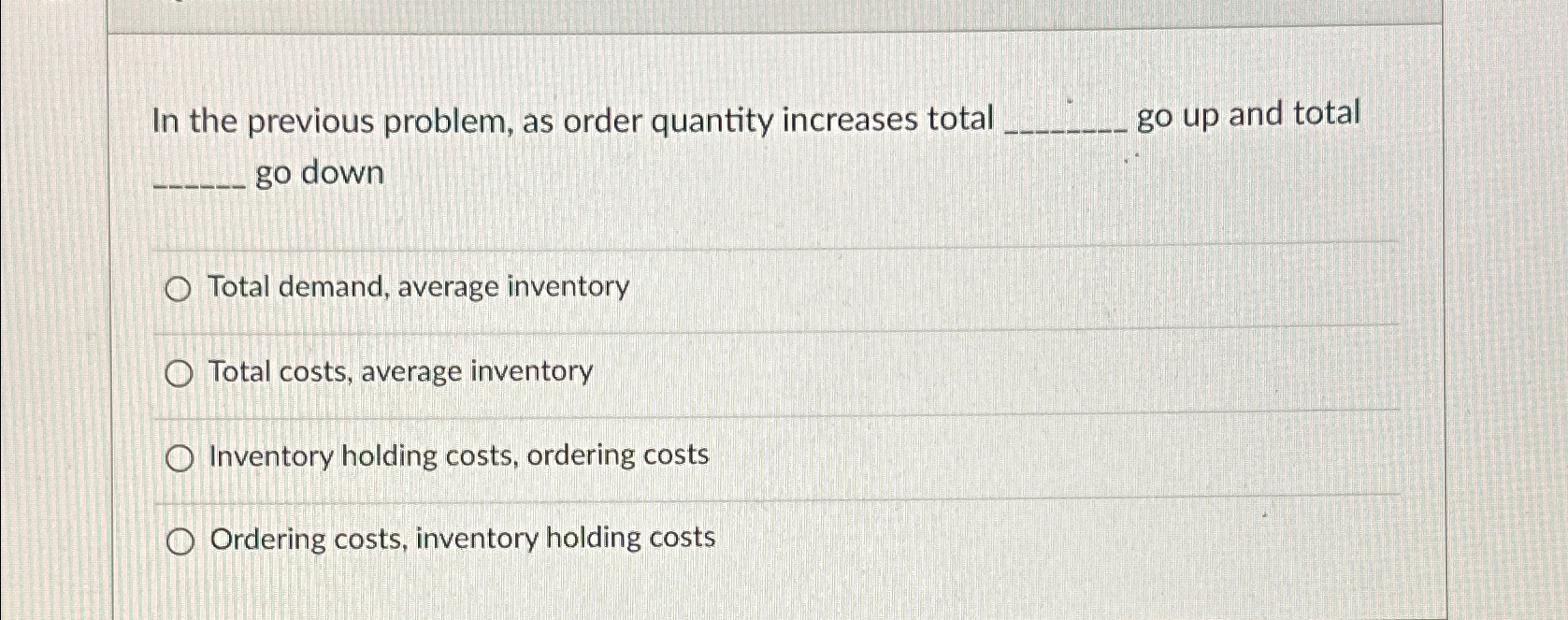The image size is (1568, 620).
Task: Click the empty area right of the options
Action: point(1122,421)
